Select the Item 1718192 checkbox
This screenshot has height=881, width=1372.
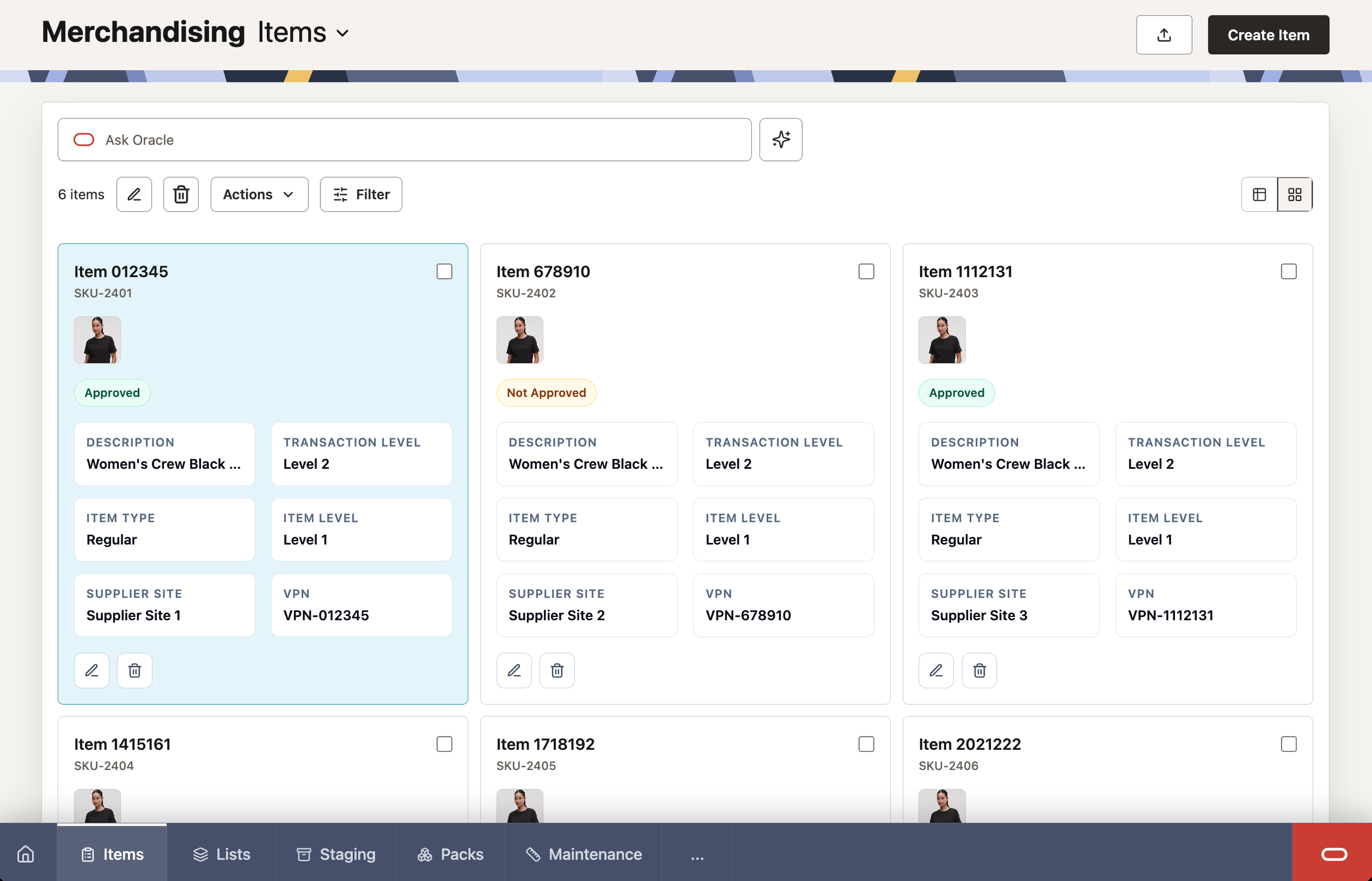click(x=866, y=744)
